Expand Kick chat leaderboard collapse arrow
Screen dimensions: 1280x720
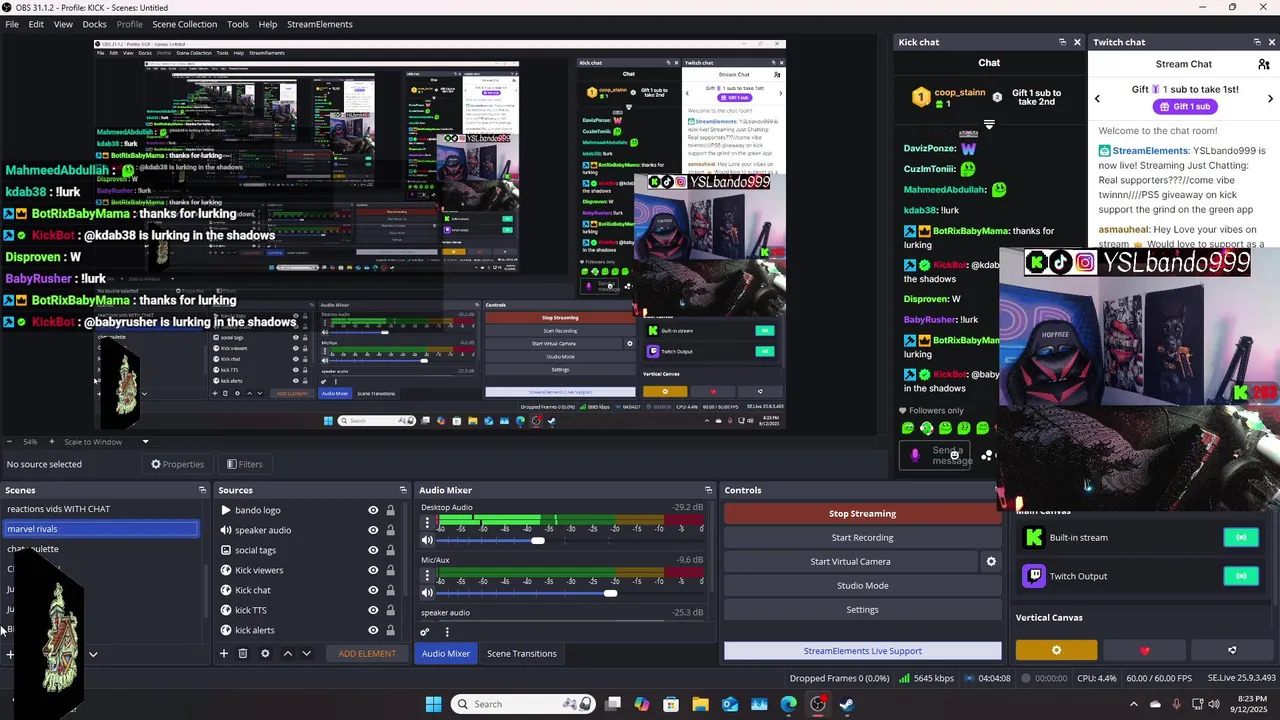tap(989, 125)
